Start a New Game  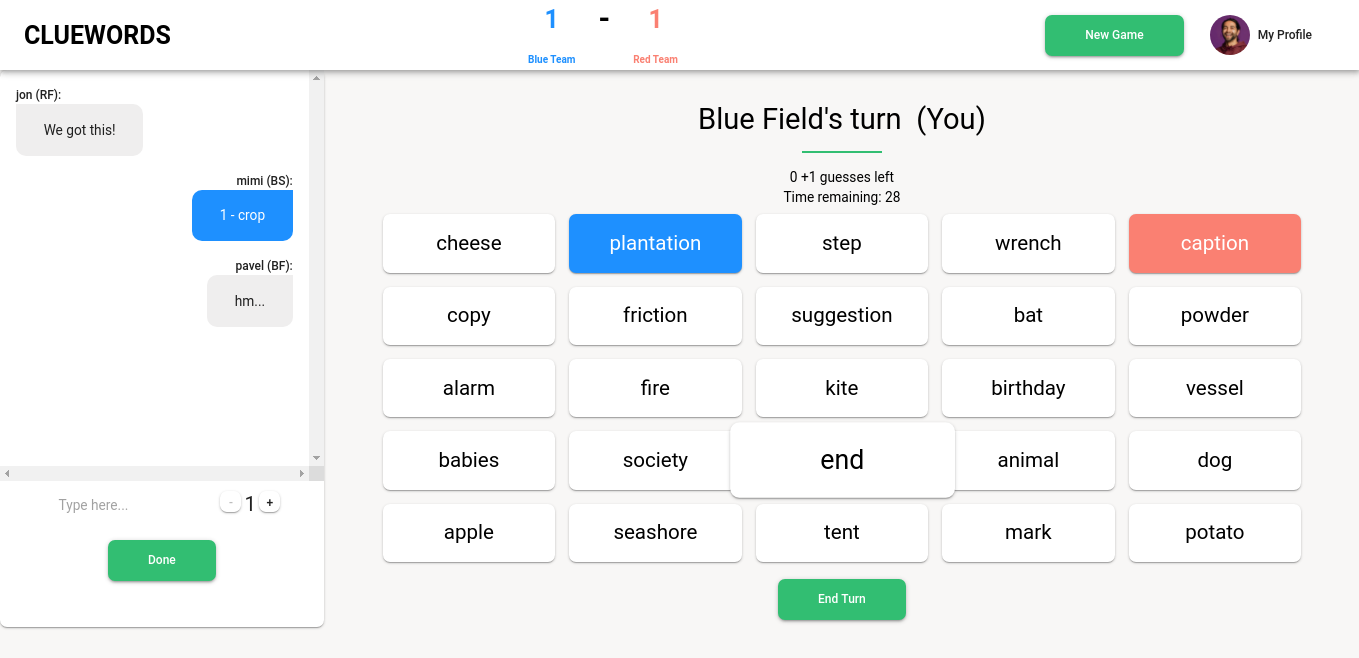coord(1113,35)
